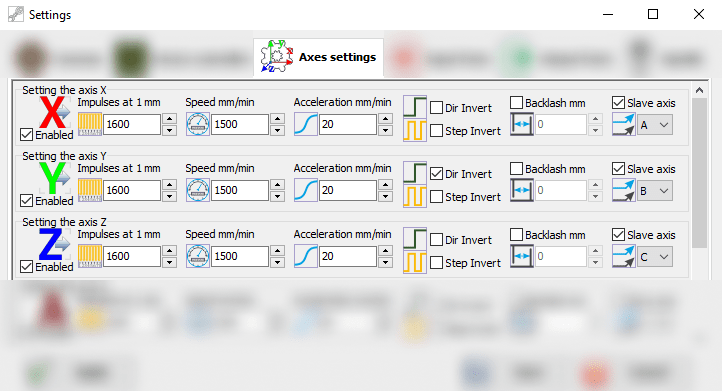Click the vertical scrollbar up arrow
This screenshot has width=722, height=391.
pyautogui.click(x=699, y=90)
